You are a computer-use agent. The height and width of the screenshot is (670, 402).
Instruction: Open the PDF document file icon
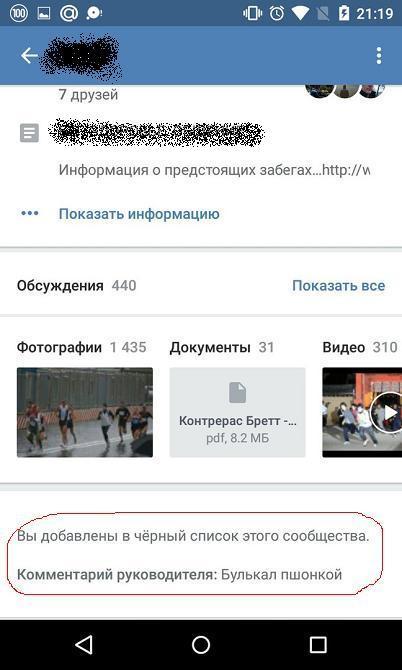pos(238,393)
